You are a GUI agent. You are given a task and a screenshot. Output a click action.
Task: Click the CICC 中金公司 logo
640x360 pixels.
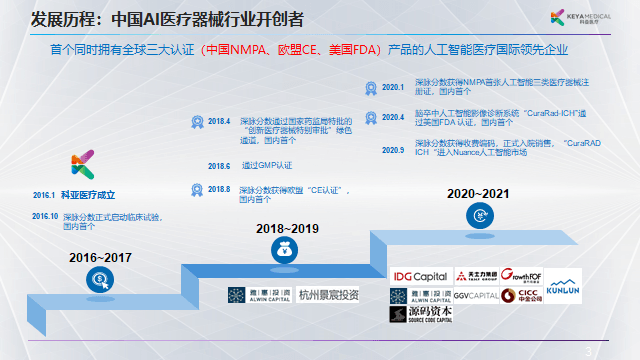pos(521,296)
